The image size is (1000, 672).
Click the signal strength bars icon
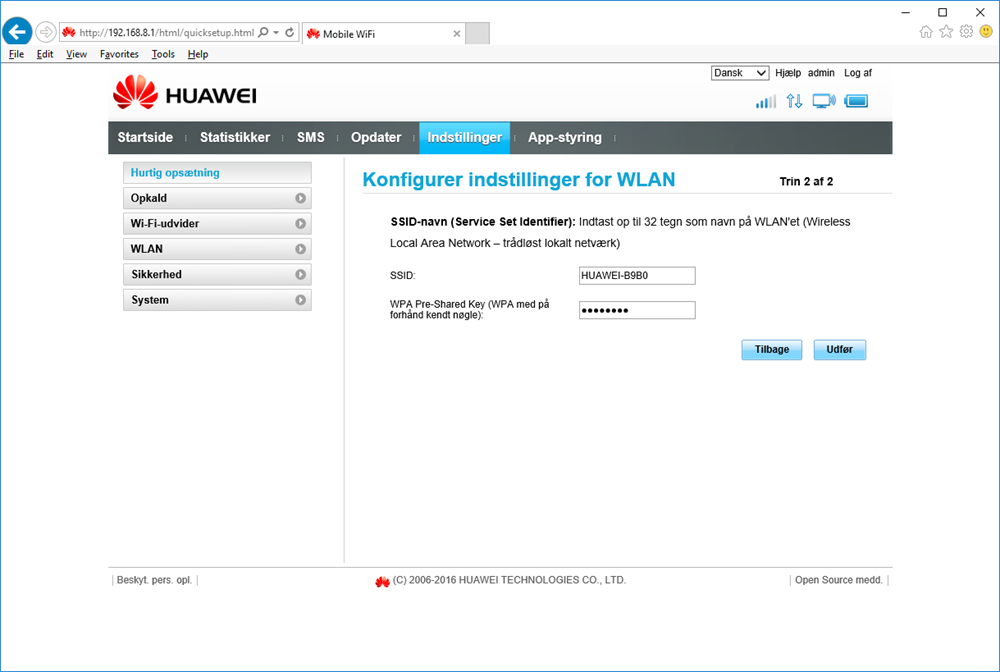coord(766,101)
